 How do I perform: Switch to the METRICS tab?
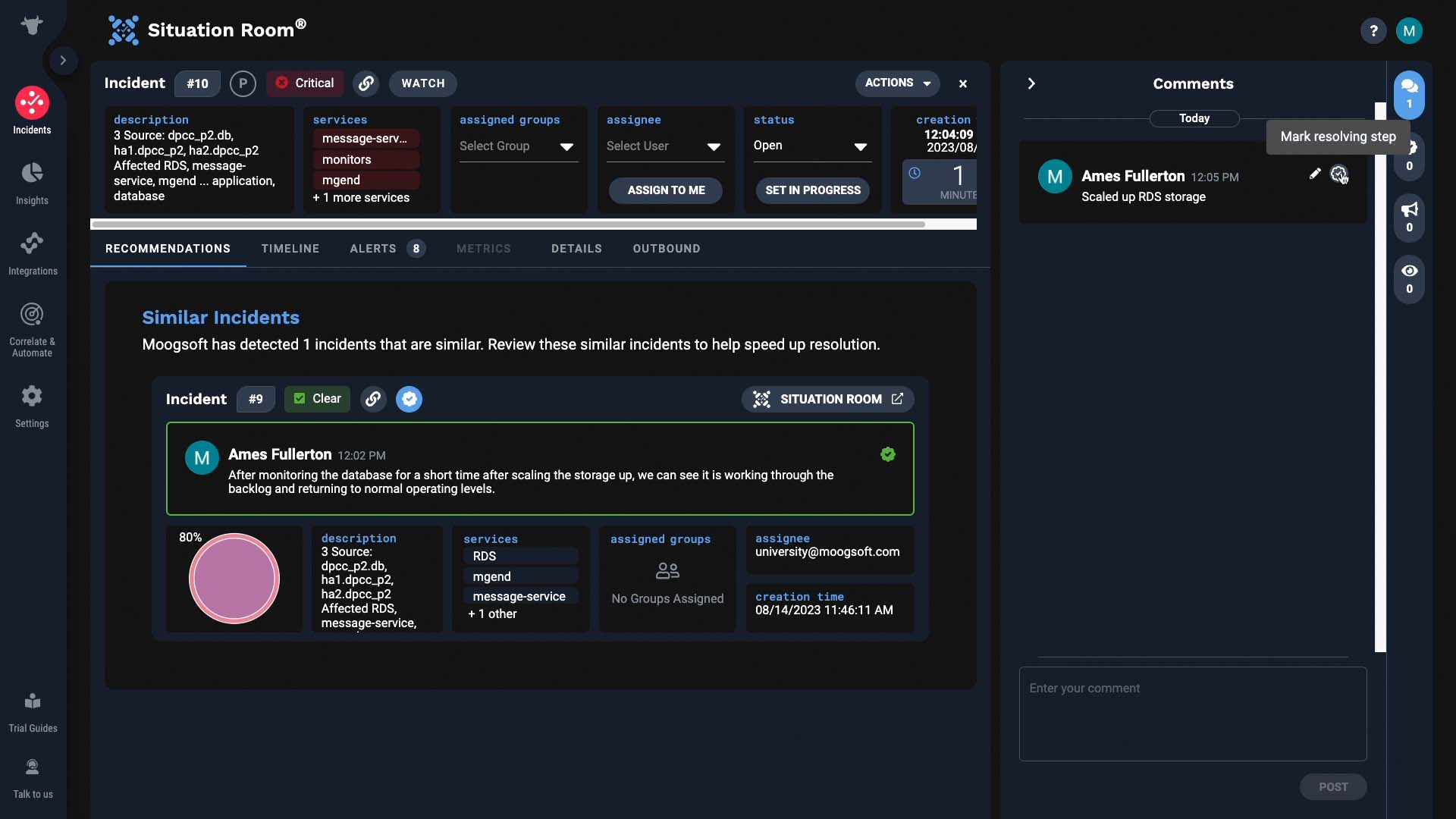click(484, 249)
